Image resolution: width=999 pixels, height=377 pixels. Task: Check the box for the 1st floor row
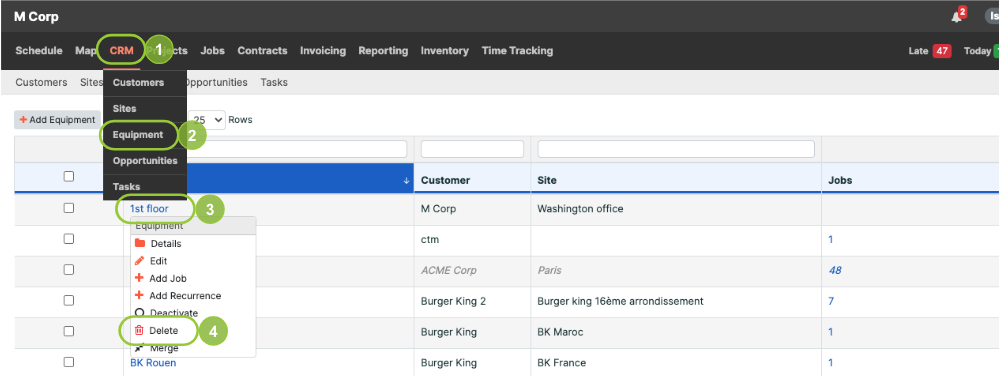69,208
